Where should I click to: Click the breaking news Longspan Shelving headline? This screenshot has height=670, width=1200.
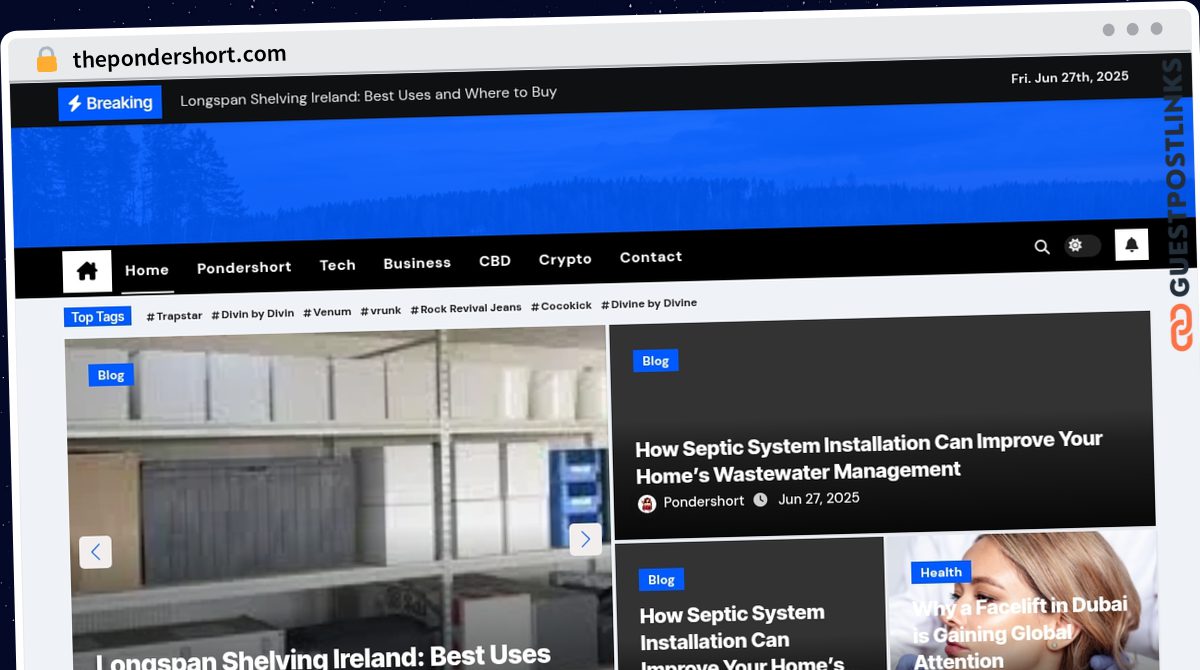click(x=368, y=94)
